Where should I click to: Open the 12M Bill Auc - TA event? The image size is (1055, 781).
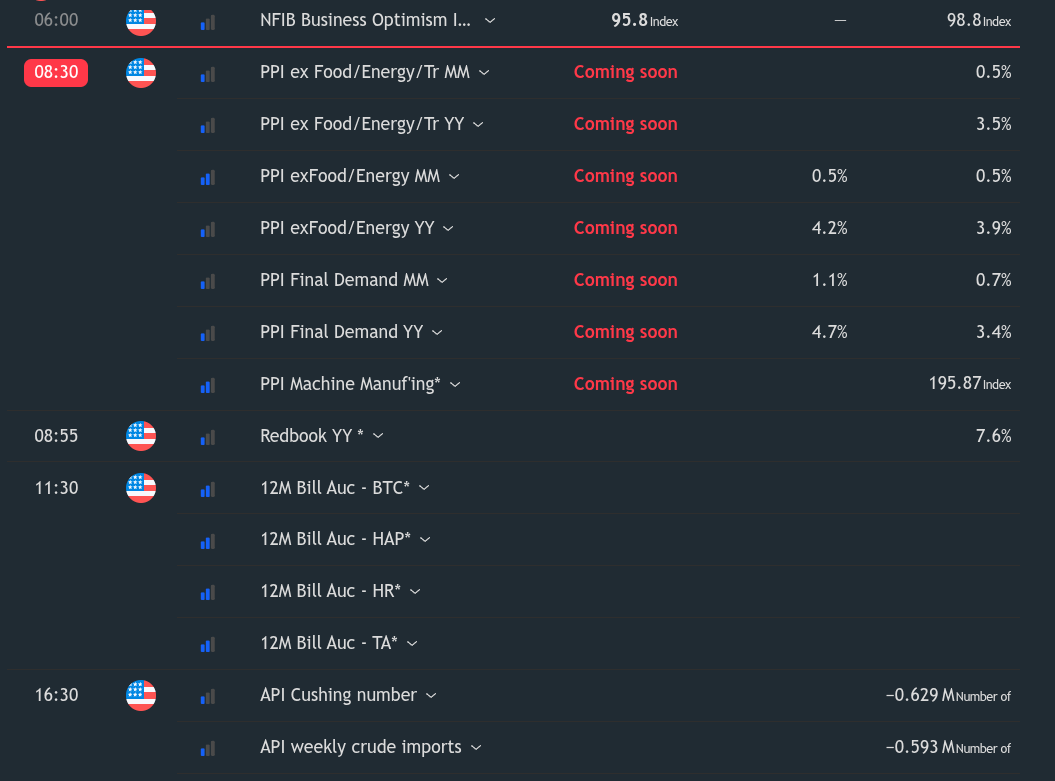coord(328,643)
